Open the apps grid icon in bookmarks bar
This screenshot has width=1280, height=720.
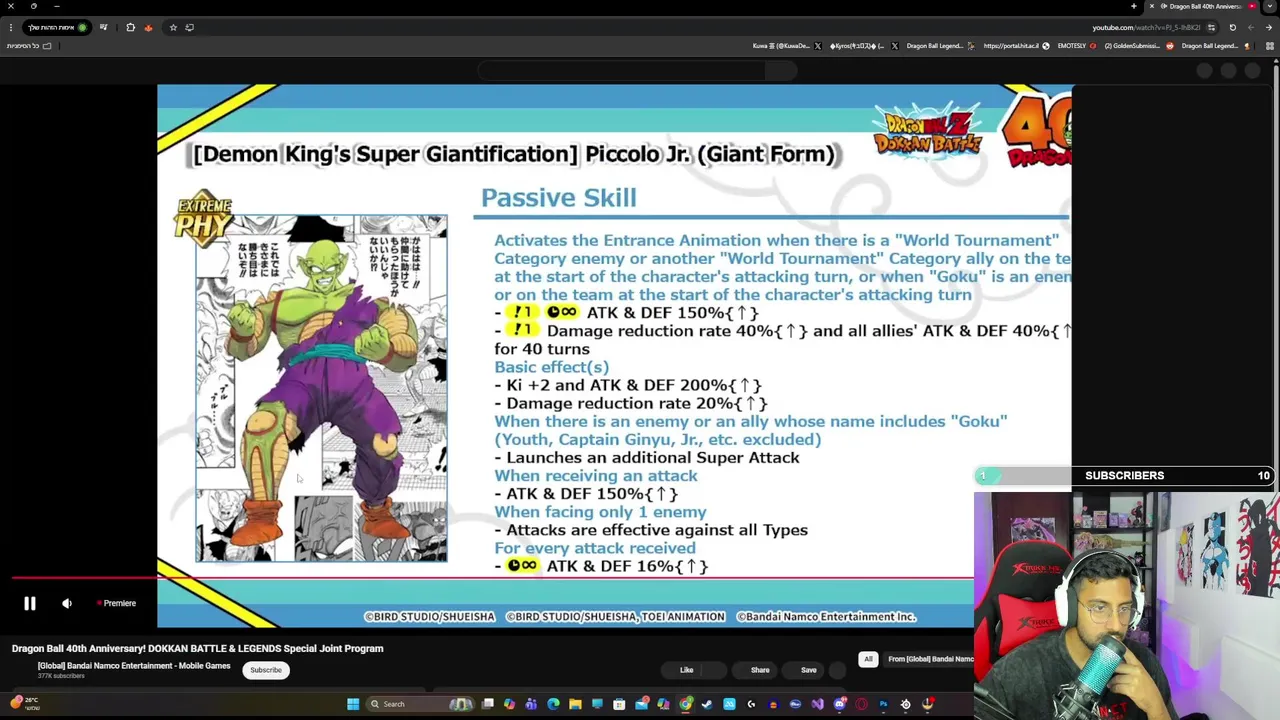click(x=1269, y=46)
